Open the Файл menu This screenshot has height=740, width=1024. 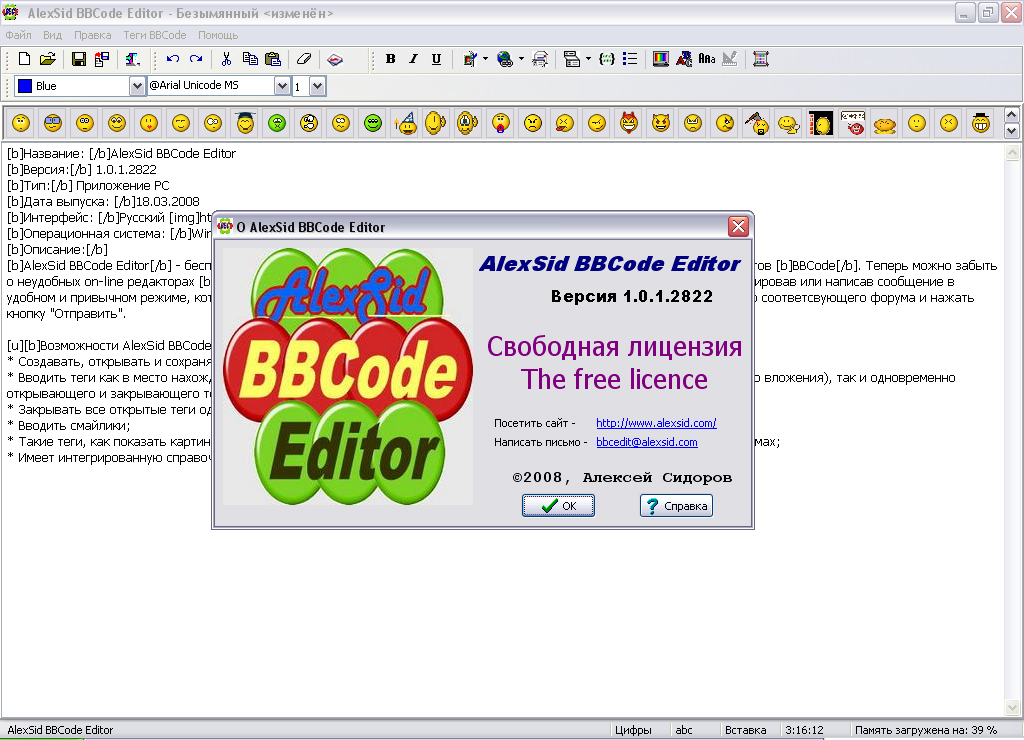(x=18, y=35)
